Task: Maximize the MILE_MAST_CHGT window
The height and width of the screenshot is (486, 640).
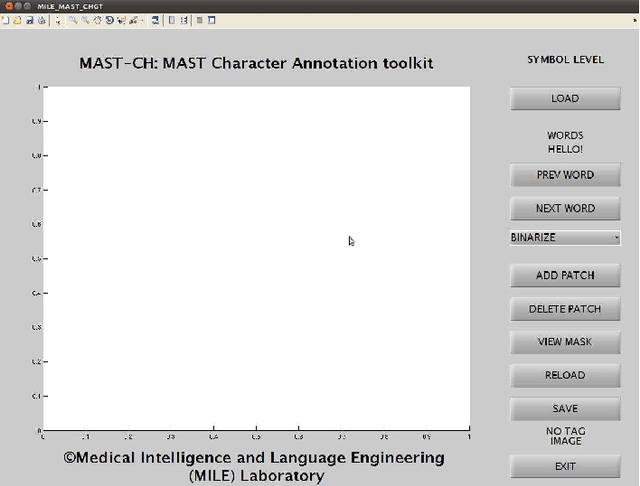Action: (x=27, y=6)
